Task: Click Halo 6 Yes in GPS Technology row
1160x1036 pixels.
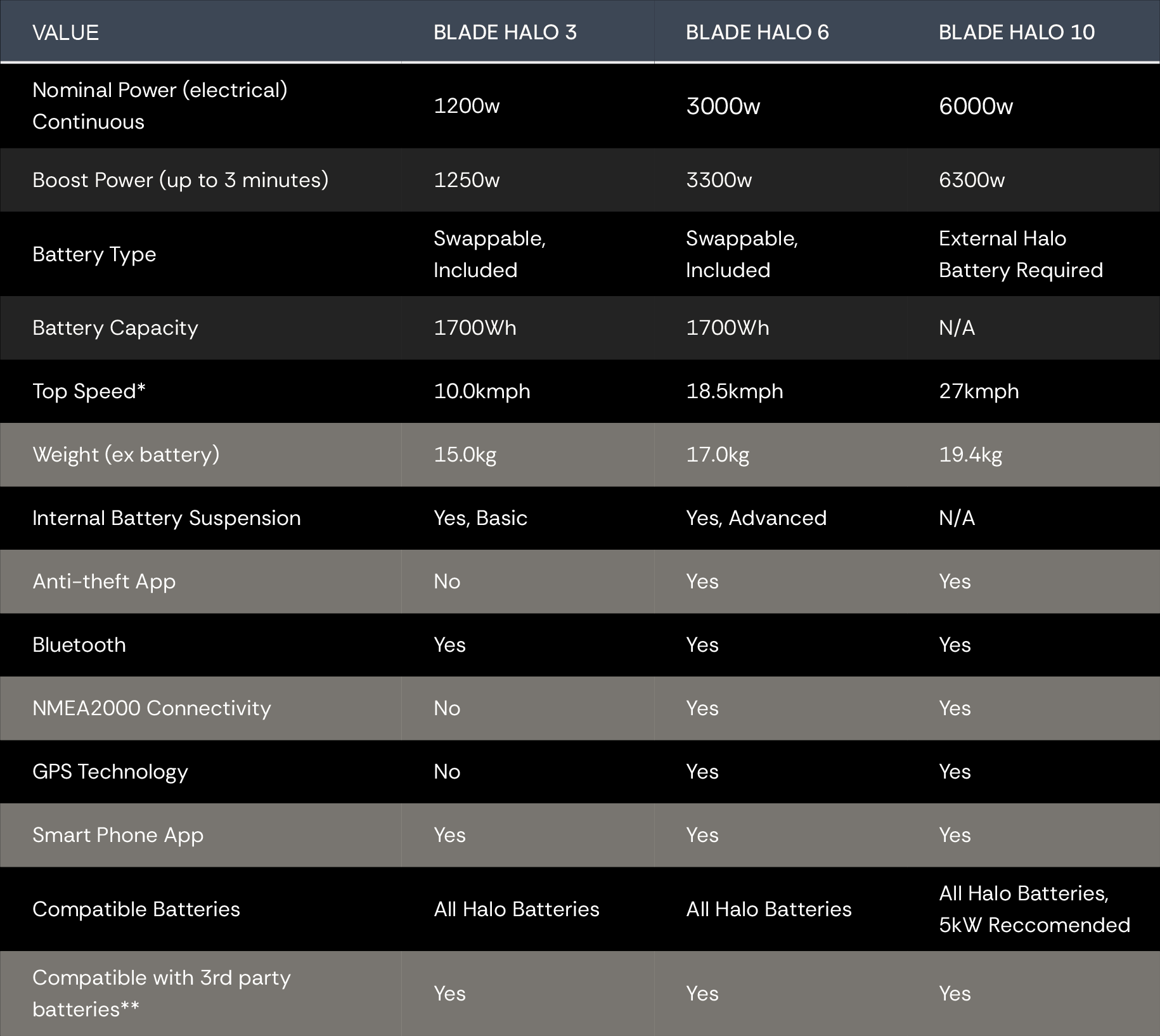Action: coord(702,772)
